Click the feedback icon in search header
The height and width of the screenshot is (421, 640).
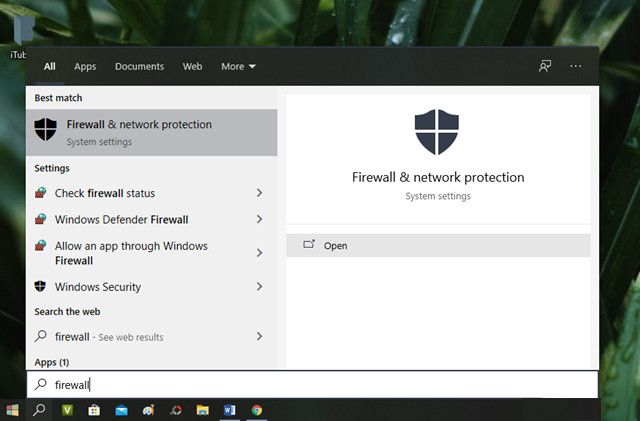[545, 66]
